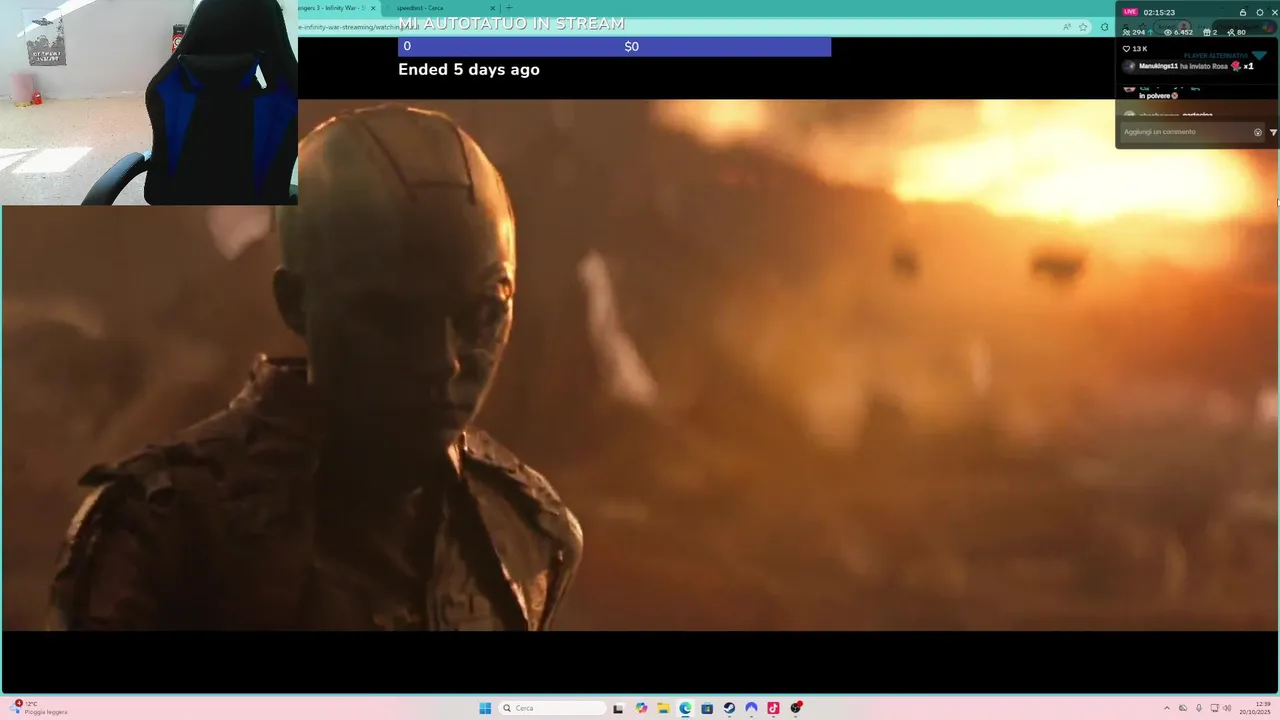Click the MI AUTOTATUO IN STREAM title
1280x720 pixels.
(511, 23)
